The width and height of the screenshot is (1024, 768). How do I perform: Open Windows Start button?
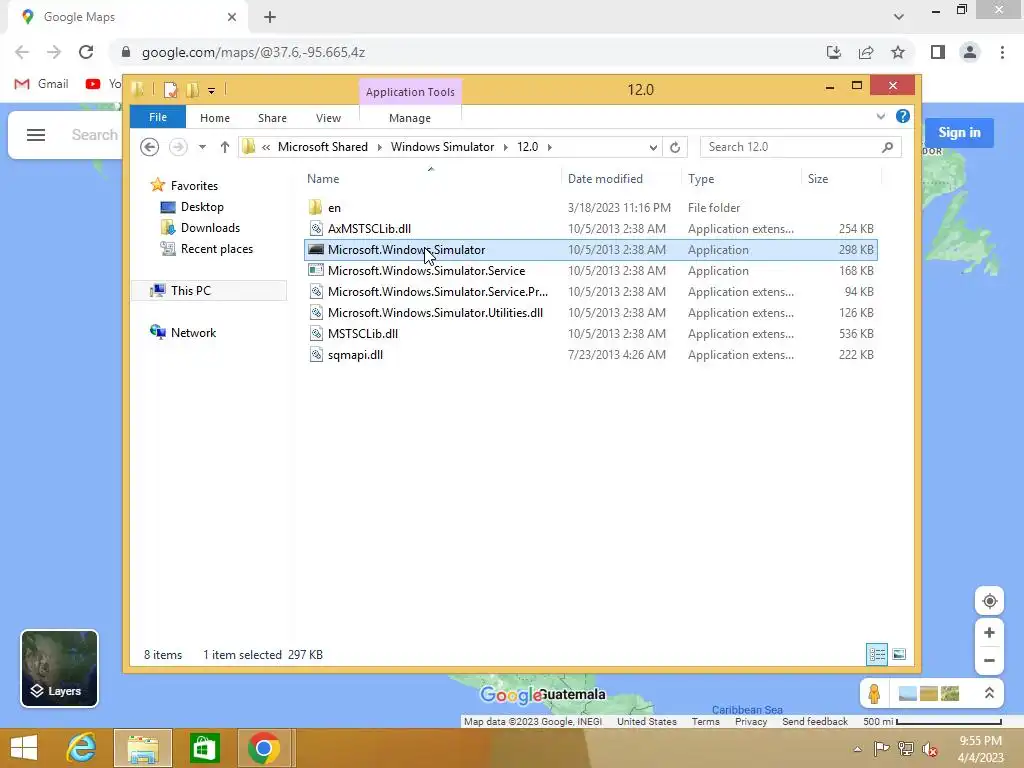click(24, 748)
